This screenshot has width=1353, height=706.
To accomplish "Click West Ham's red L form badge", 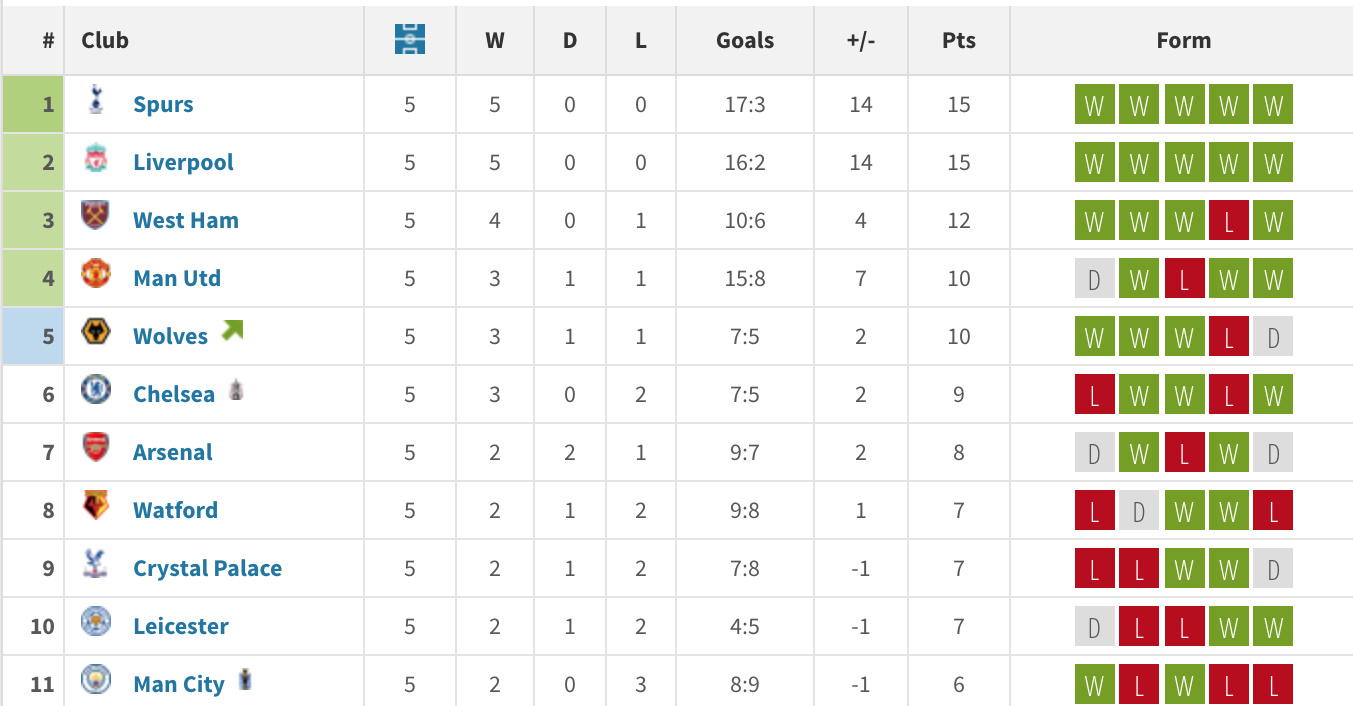I will (x=1228, y=221).
